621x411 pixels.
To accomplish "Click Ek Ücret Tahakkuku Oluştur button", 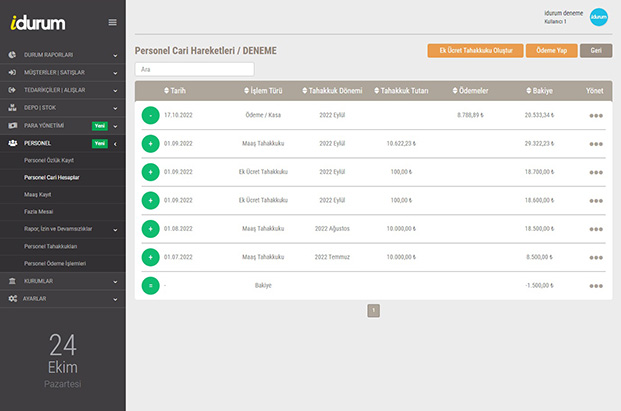I will pos(475,51).
